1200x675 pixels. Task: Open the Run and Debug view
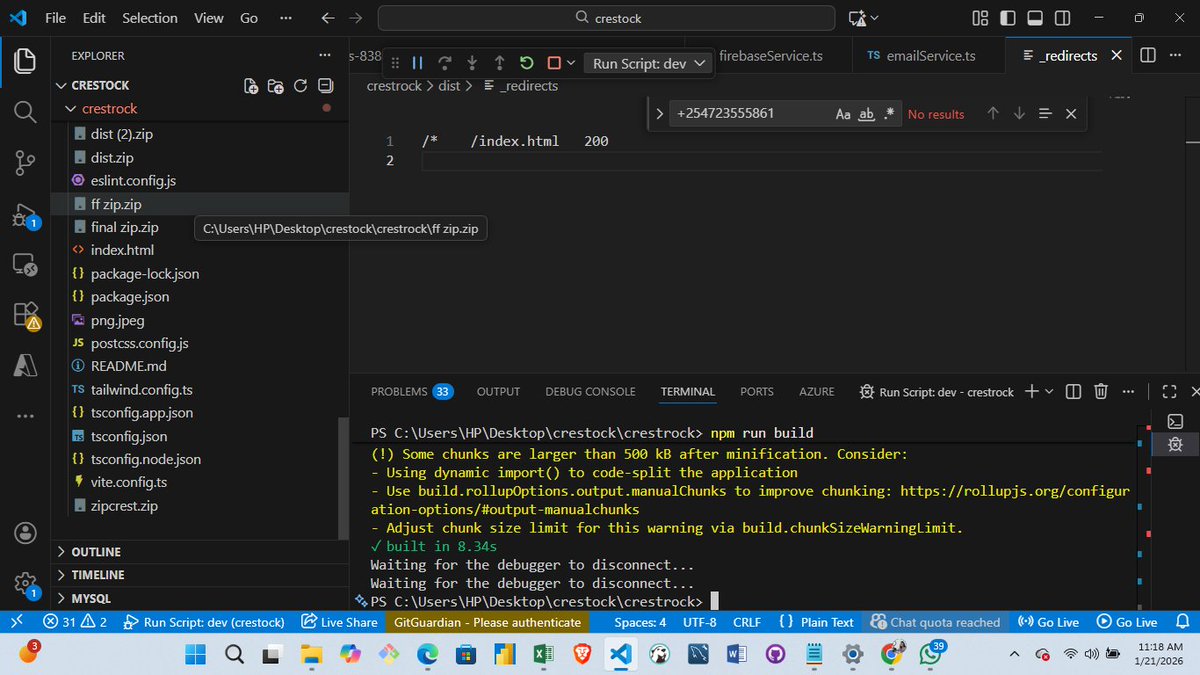25,215
